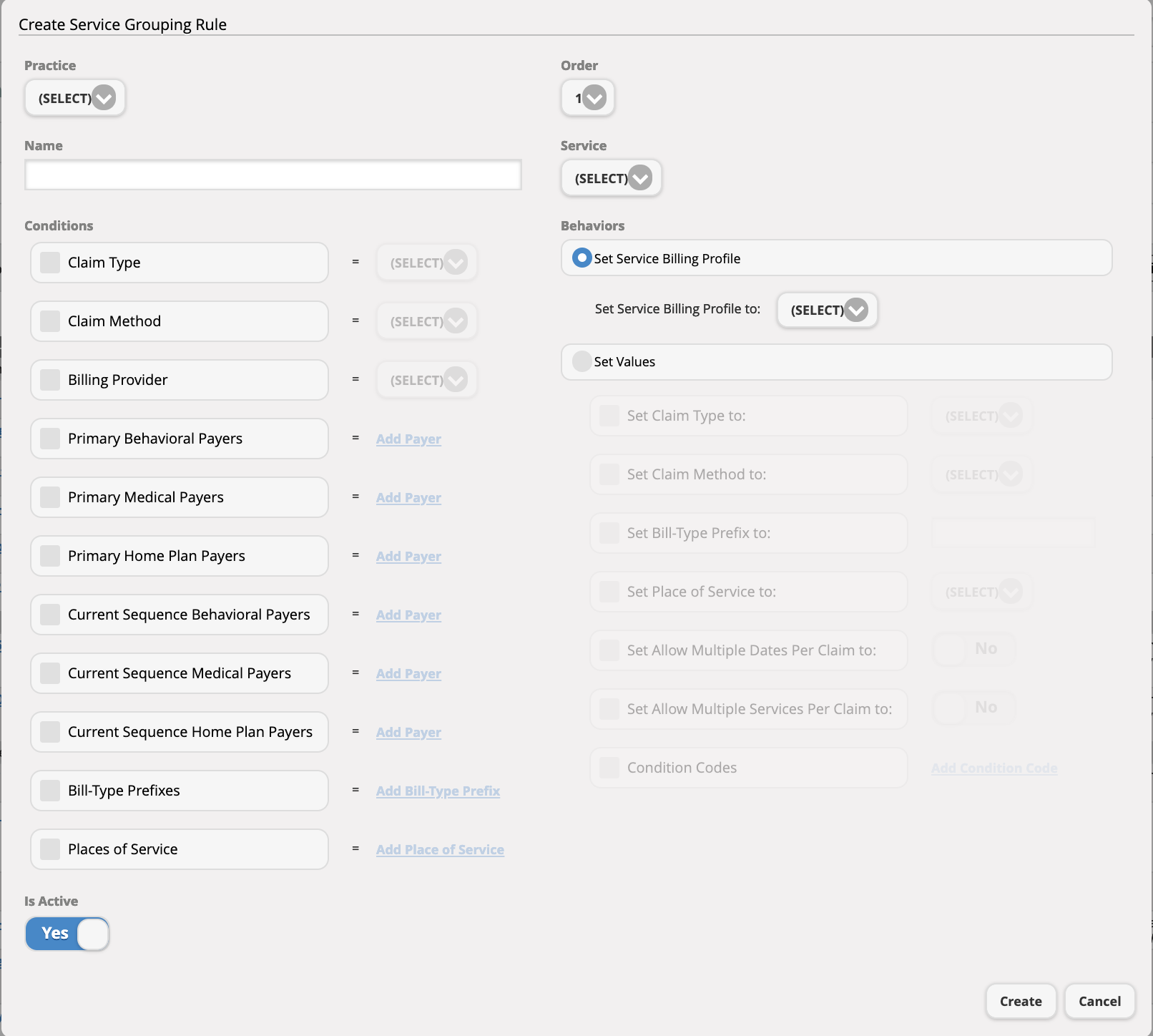Click the Create button
The width and height of the screenshot is (1153, 1036).
[x=1021, y=1001]
